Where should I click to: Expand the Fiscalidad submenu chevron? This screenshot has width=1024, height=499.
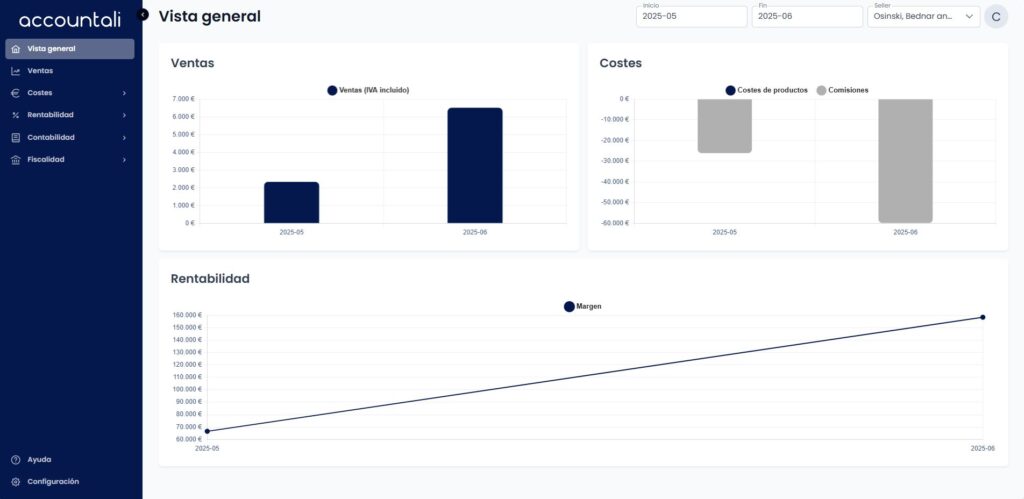pos(124,159)
